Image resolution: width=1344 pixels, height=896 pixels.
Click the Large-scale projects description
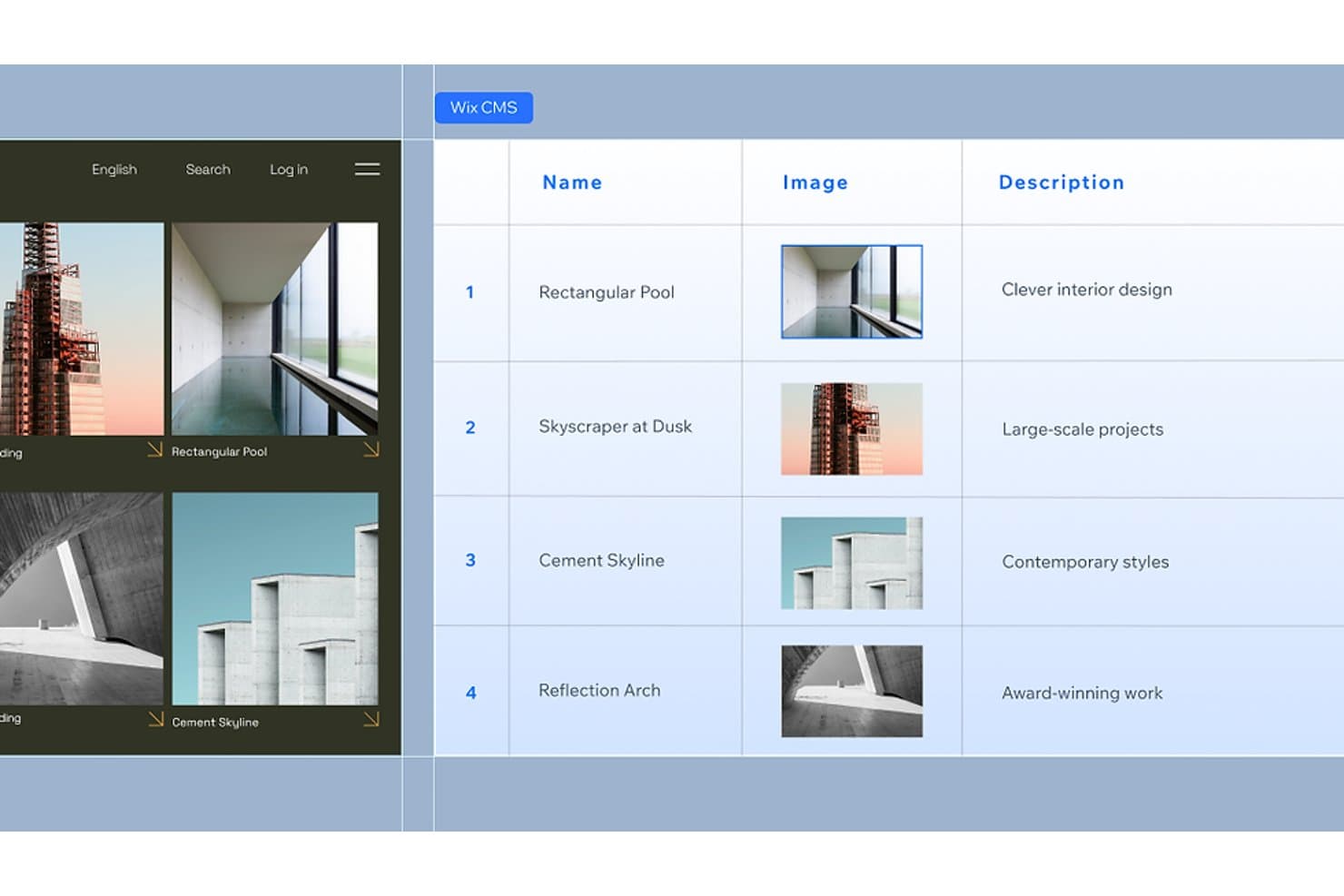pyautogui.click(x=1082, y=429)
